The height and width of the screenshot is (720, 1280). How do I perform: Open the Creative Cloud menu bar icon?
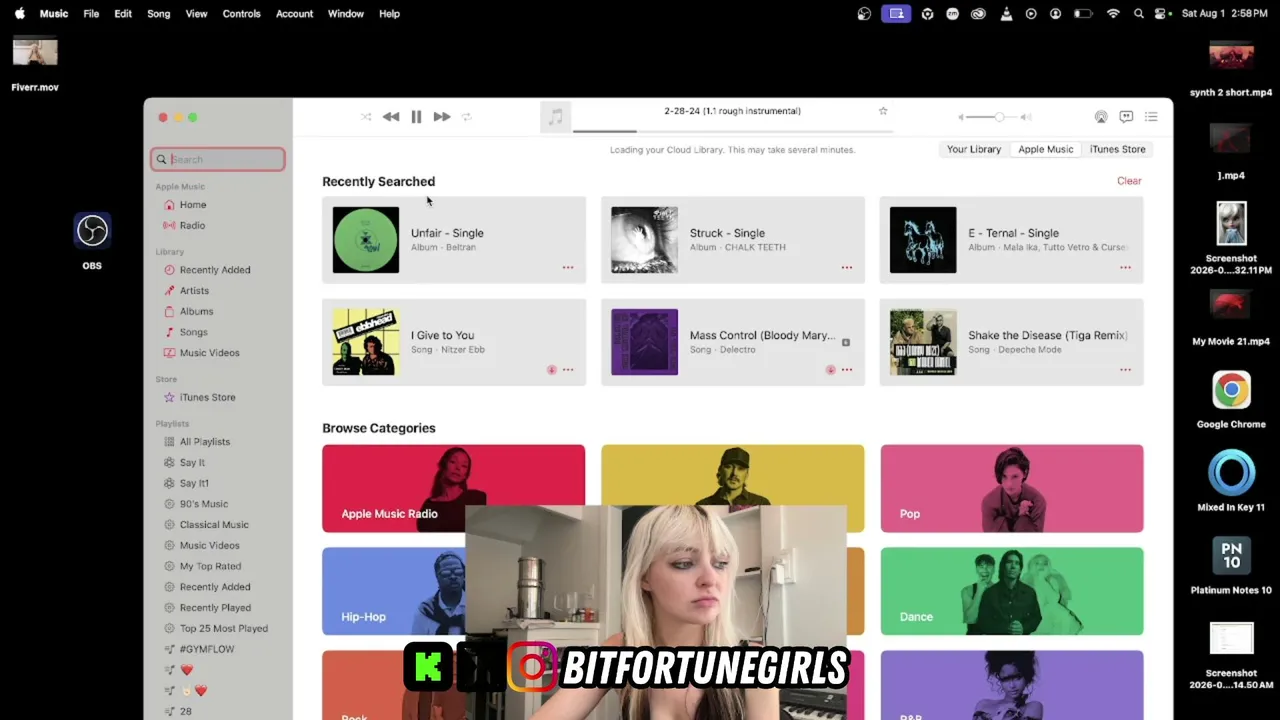[x=978, y=14]
